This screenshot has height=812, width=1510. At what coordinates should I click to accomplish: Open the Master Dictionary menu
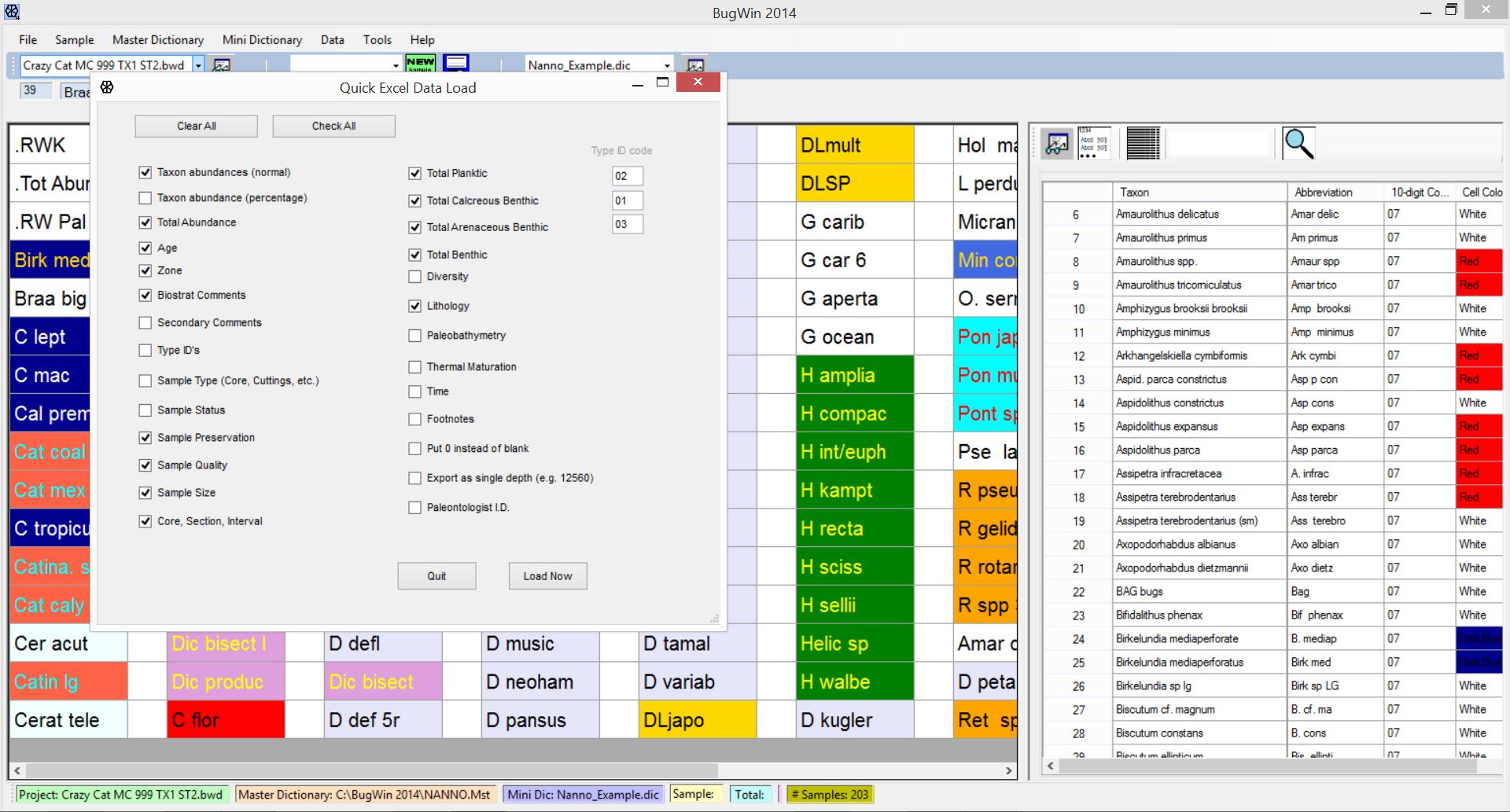[x=157, y=40]
